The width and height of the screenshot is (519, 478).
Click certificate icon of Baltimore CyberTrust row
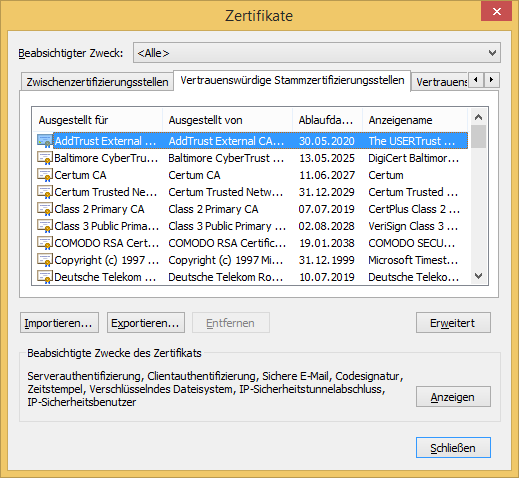(x=45, y=158)
